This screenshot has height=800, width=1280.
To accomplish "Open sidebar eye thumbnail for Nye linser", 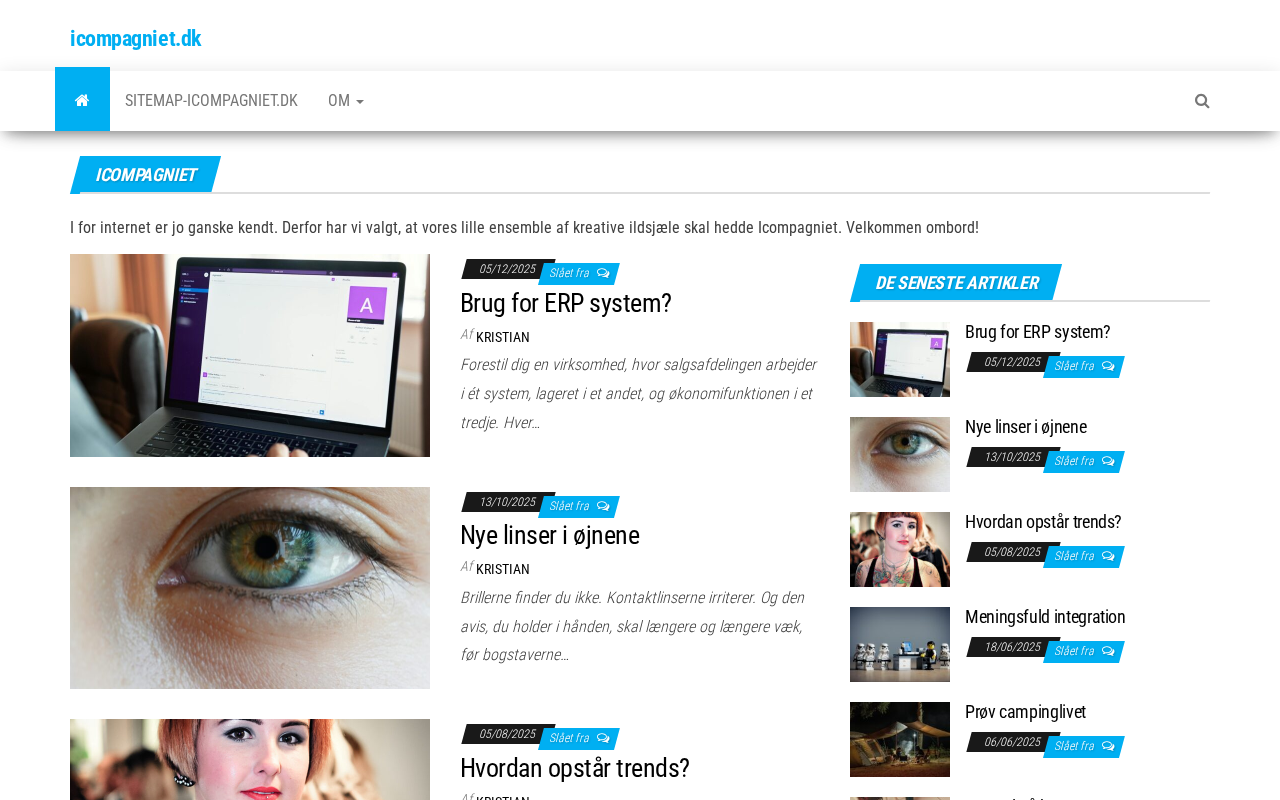I will pos(900,454).
